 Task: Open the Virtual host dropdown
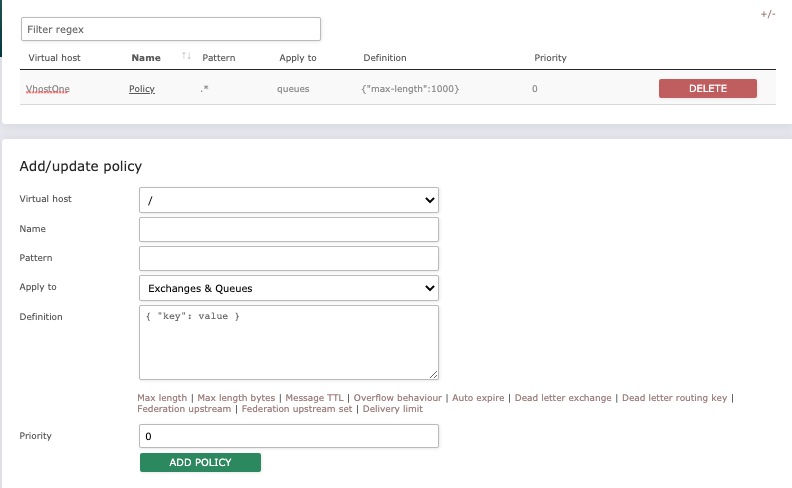coord(289,200)
